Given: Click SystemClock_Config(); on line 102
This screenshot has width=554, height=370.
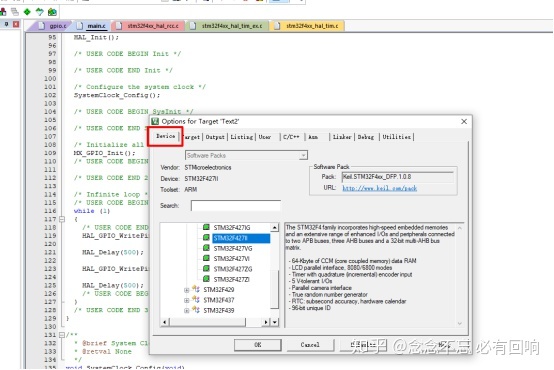Looking at the screenshot, I should pos(117,95).
